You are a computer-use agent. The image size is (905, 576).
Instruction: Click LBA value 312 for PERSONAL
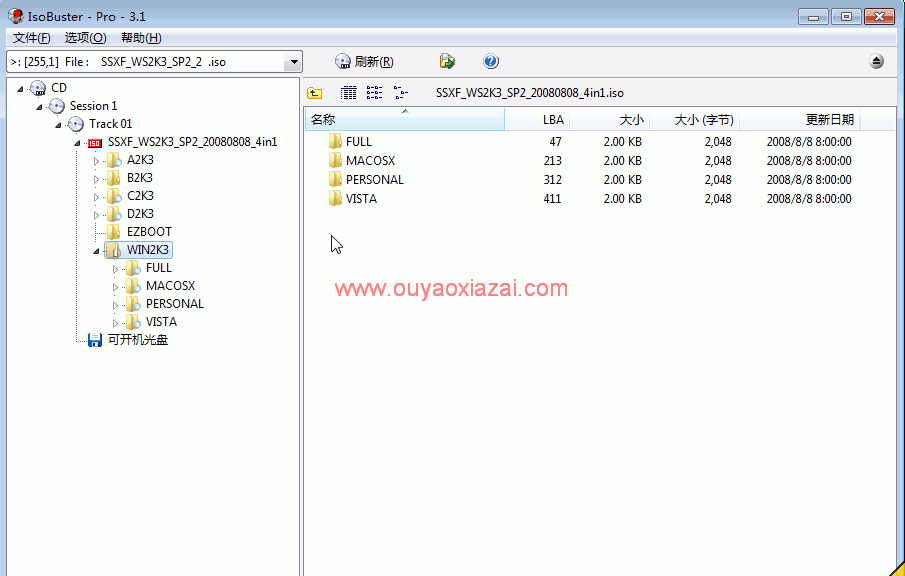[x=552, y=179]
